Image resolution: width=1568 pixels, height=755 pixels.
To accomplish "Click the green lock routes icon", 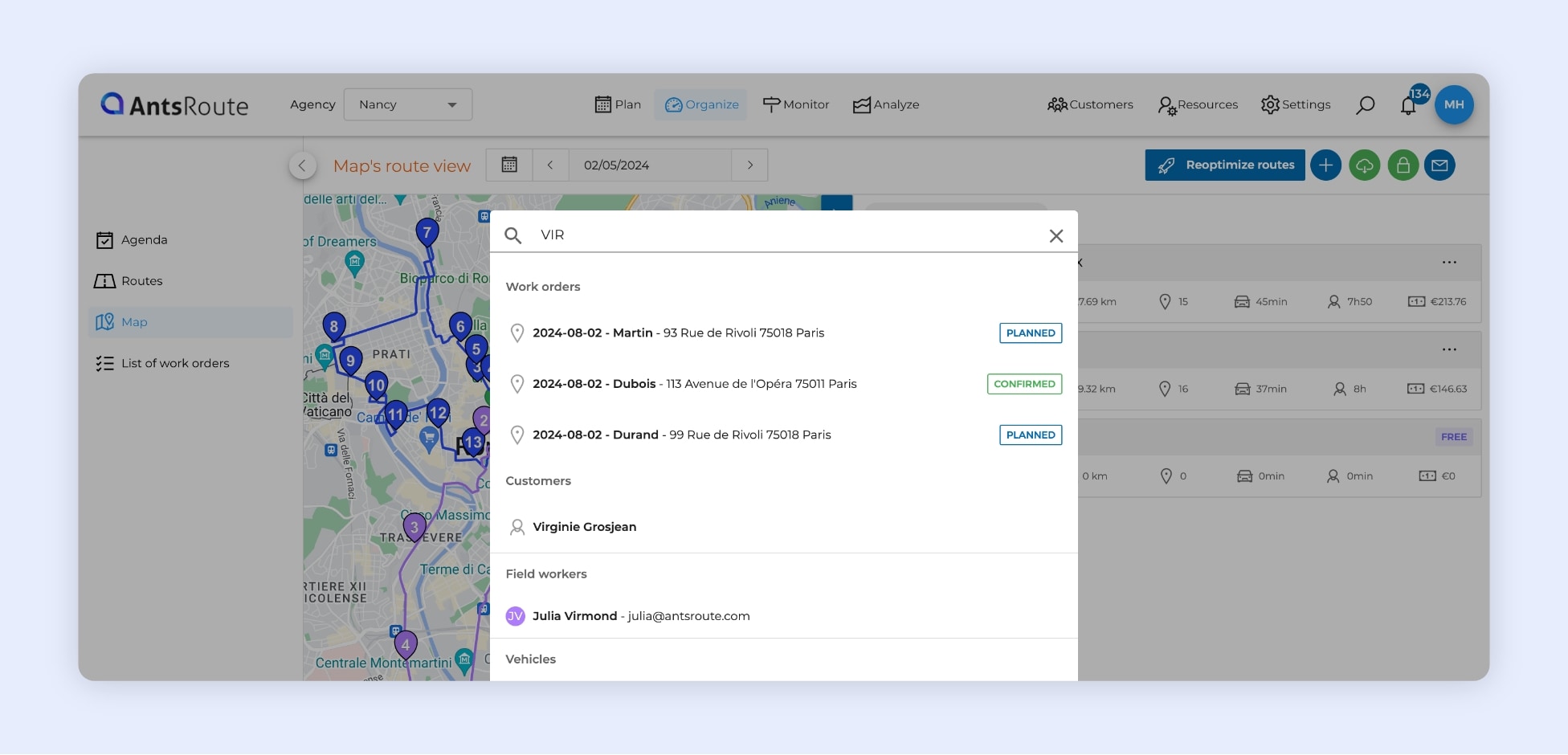I will [x=1403, y=165].
